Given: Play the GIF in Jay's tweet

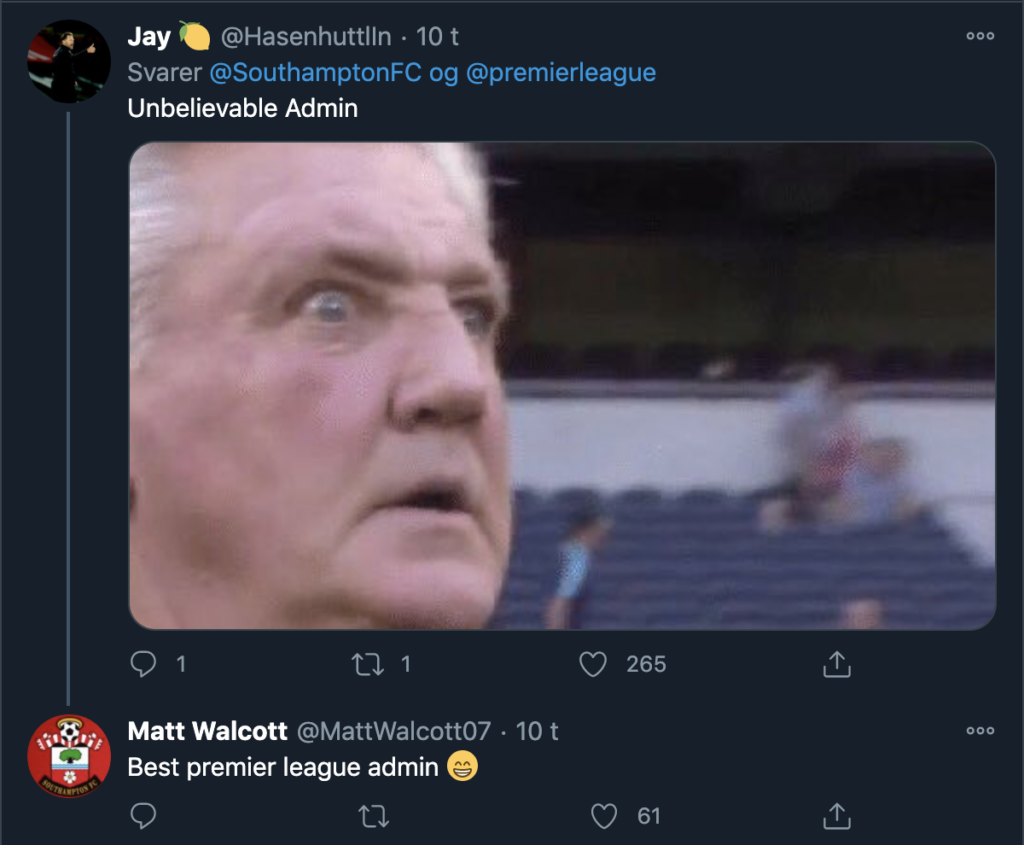Looking at the screenshot, I should point(562,385).
